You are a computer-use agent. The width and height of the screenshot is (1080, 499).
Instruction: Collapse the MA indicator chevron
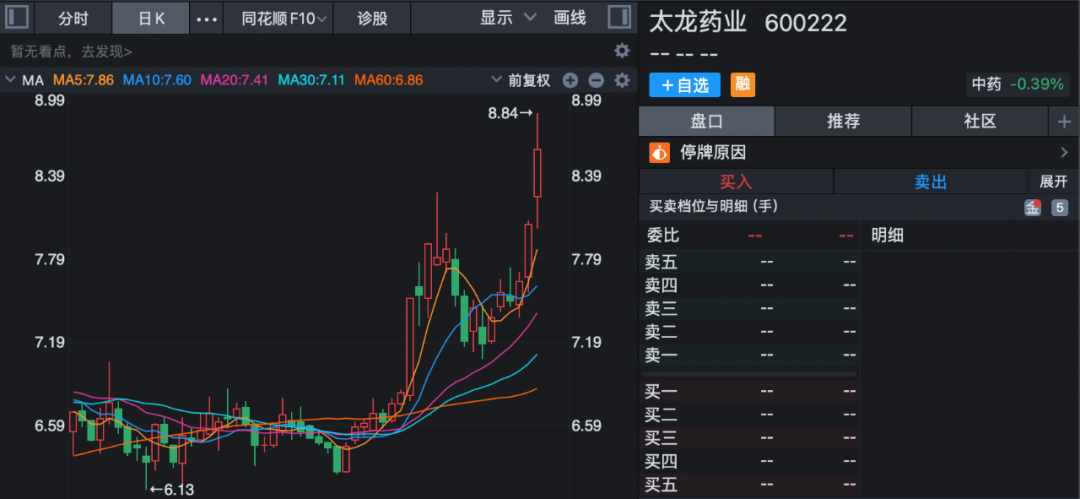[x=11, y=80]
